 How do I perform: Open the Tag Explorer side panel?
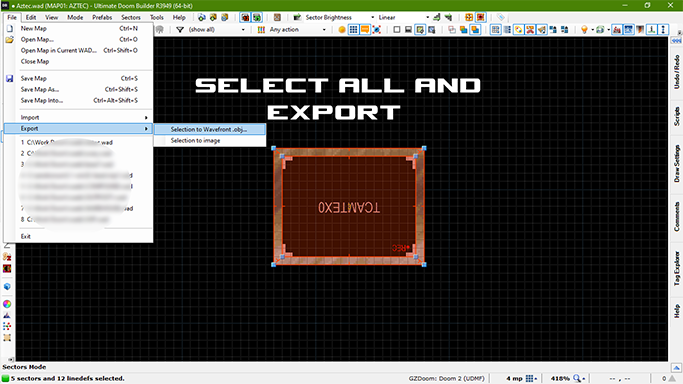pyautogui.click(x=676, y=268)
